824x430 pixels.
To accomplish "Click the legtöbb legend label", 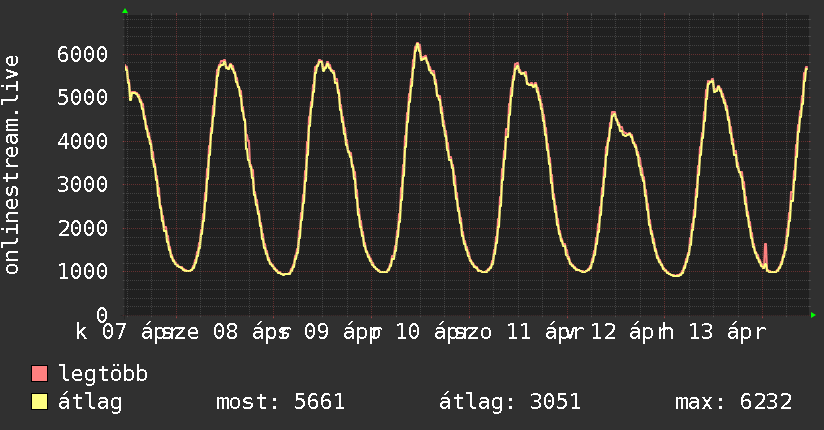I will pyautogui.click(x=103, y=375).
